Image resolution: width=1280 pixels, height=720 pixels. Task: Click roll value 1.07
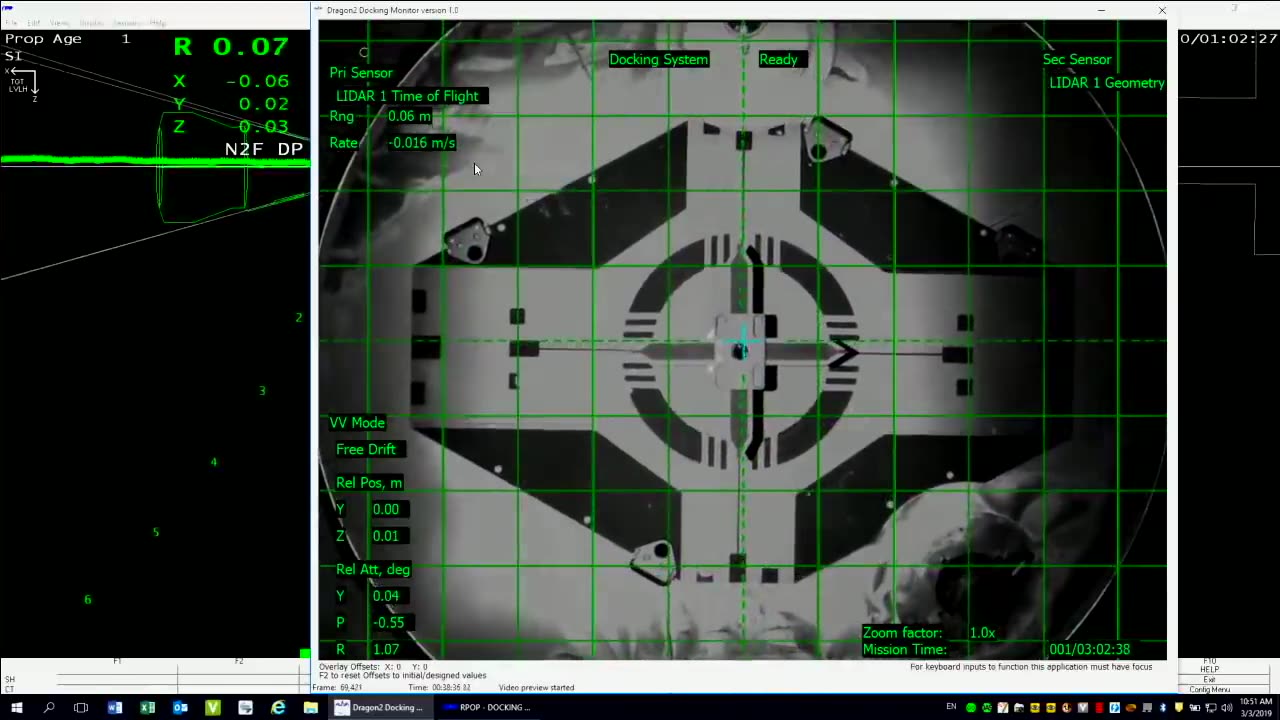pos(385,649)
